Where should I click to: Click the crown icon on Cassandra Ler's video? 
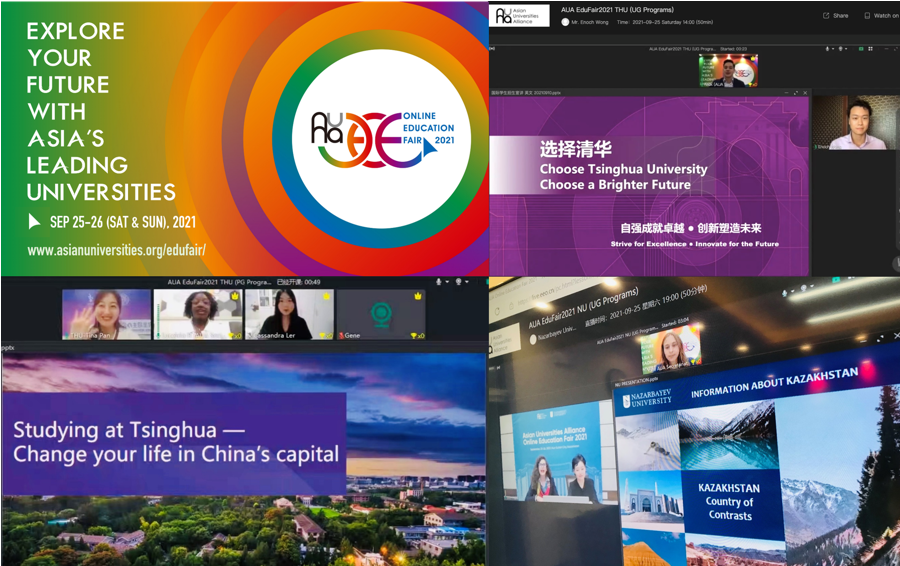(326, 296)
